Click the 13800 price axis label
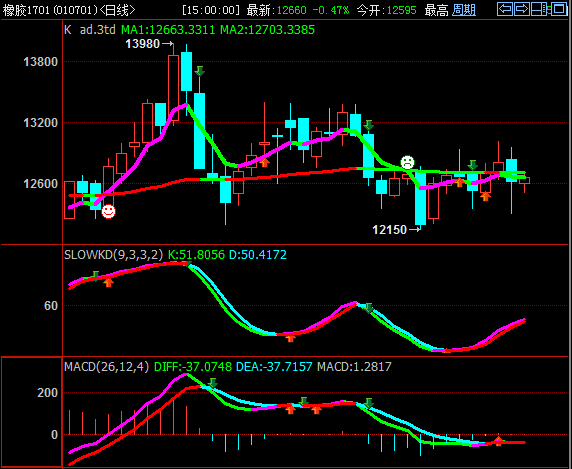Screen dimensions: 572x469 click(x=40, y=62)
